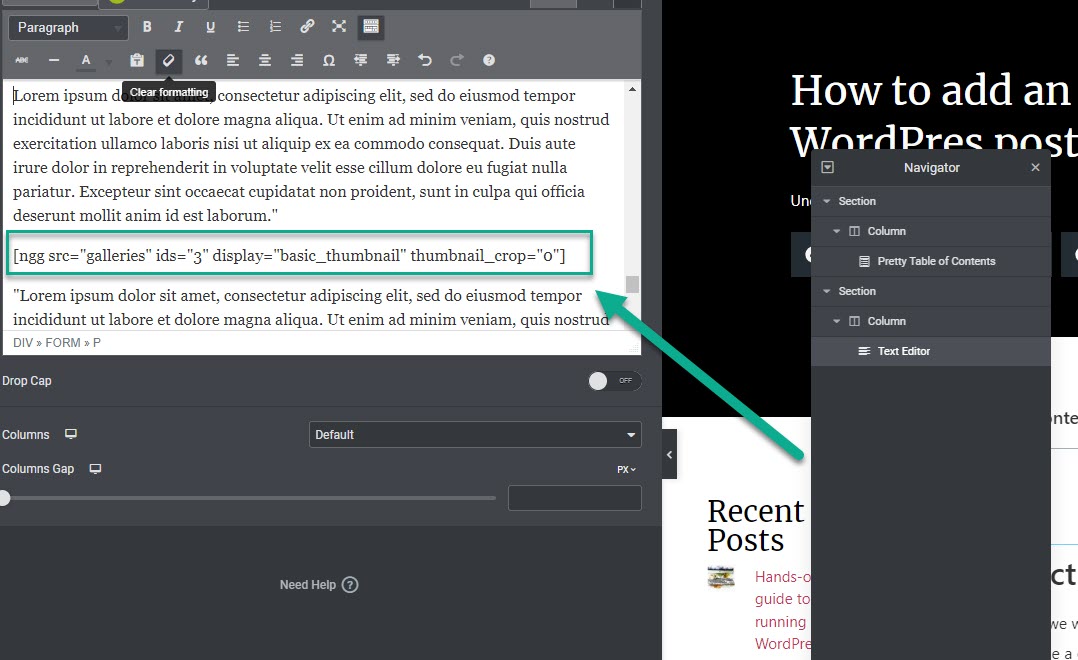Image resolution: width=1078 pixels, height=660 pixels.
Task: Click the Need Help link
Action: (319, 584)
